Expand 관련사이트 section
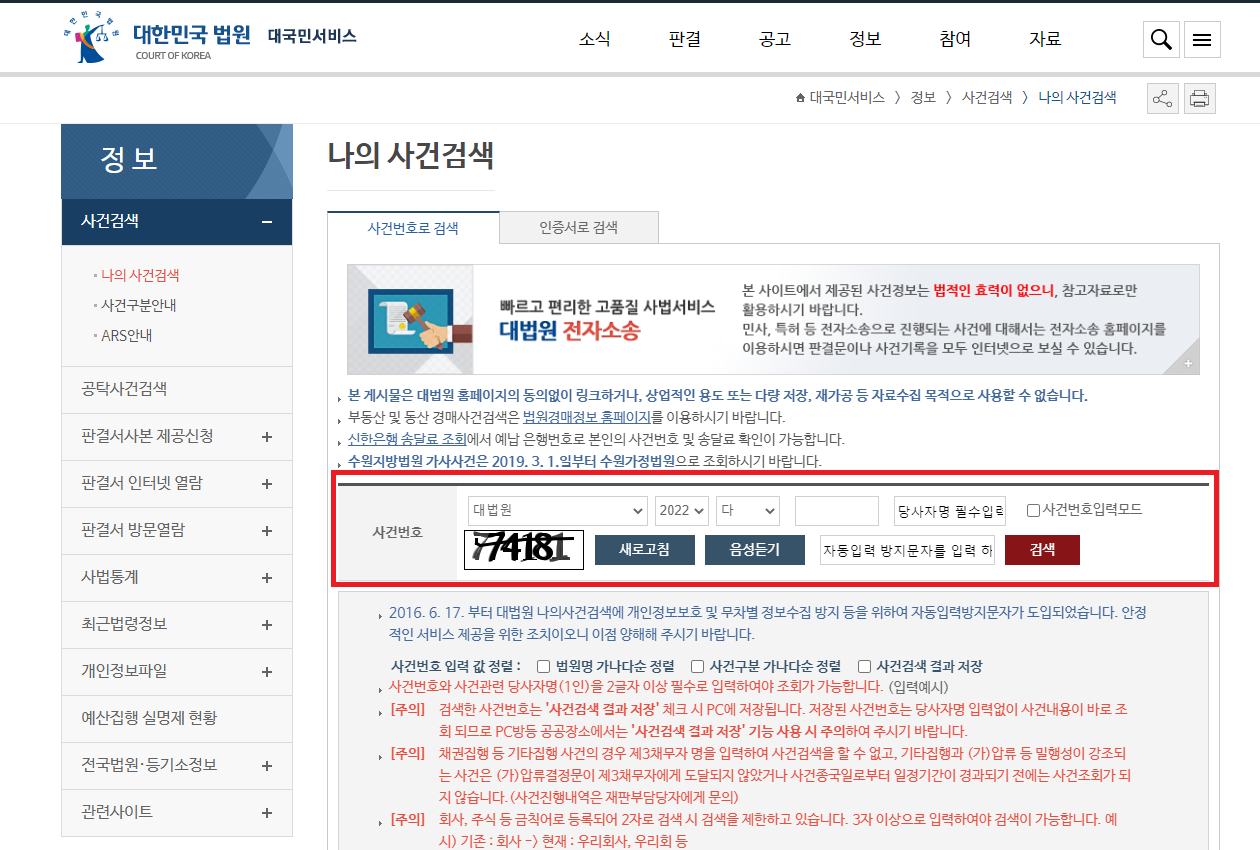Image resolution: width=1260 pixels, height=850 pixels. pos(267,813)
